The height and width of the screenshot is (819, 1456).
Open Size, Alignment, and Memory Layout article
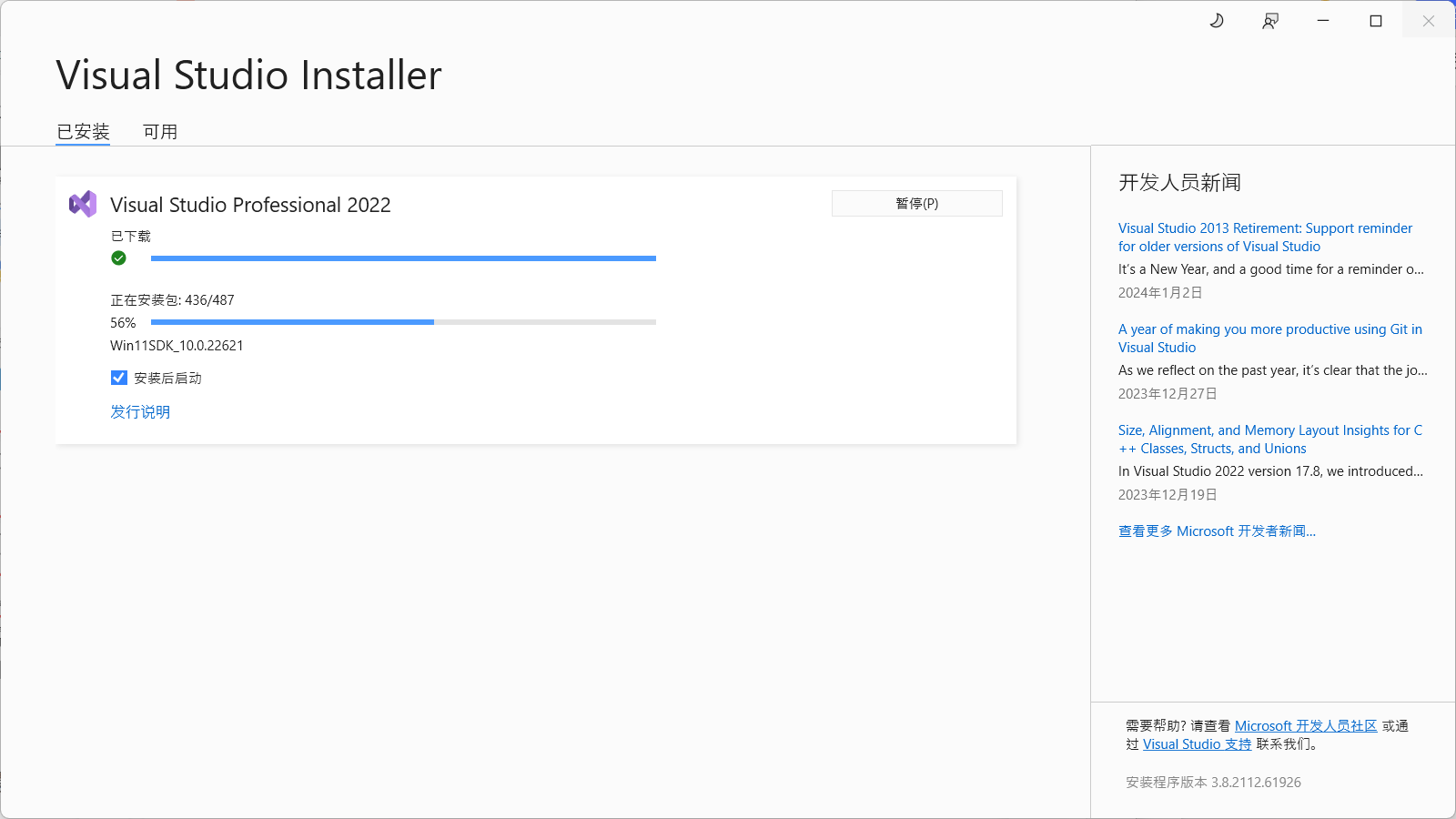[x=1269, y=440]
